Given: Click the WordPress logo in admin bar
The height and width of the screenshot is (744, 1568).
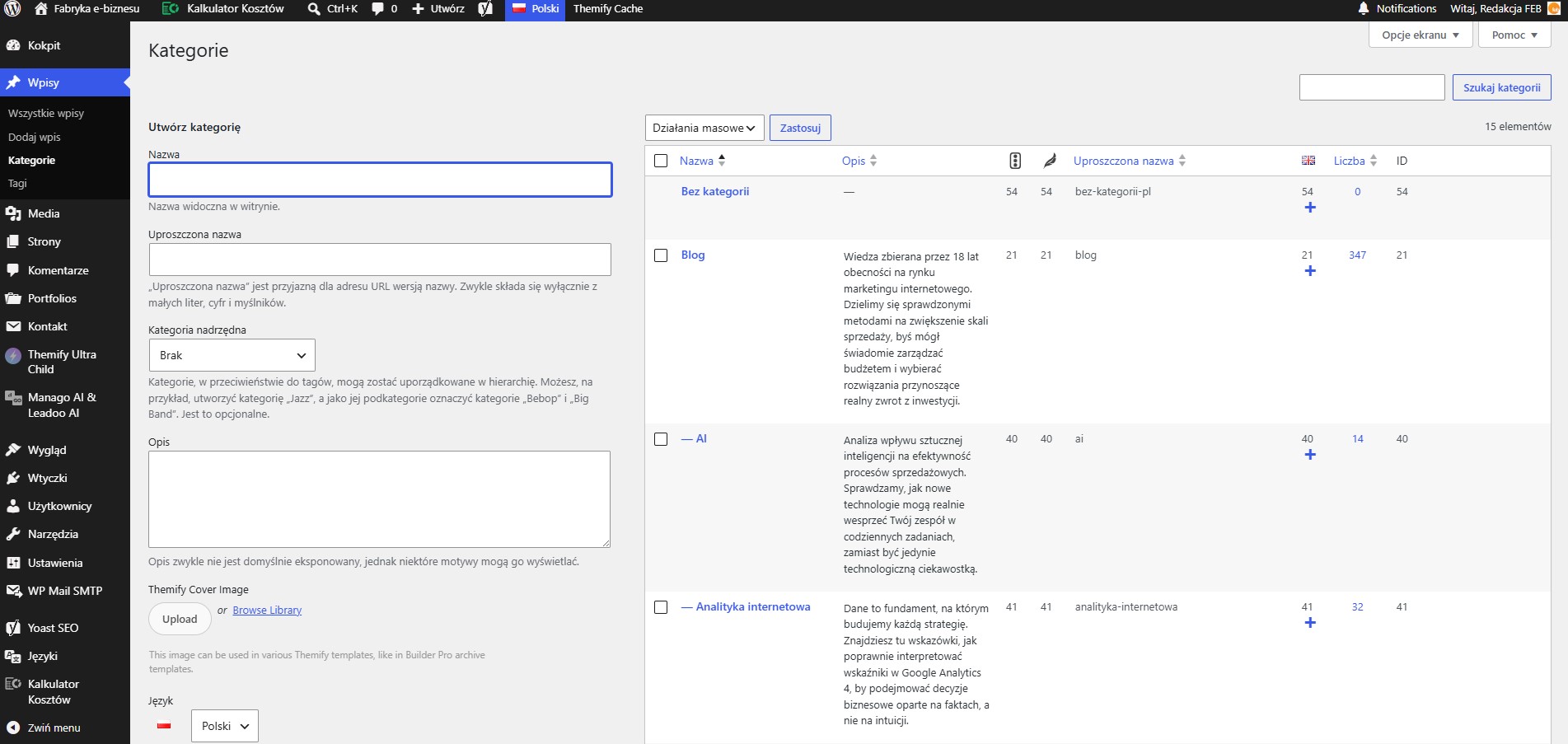Looking at the screenshot, I should click(x=12, y=9).
